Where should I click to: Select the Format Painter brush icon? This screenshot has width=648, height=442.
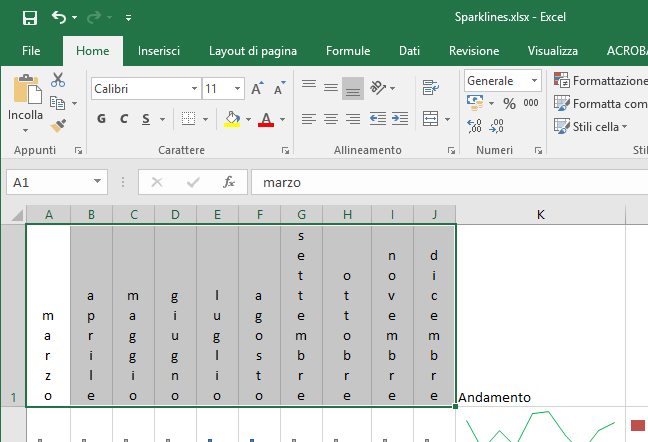tap(58, 125)
